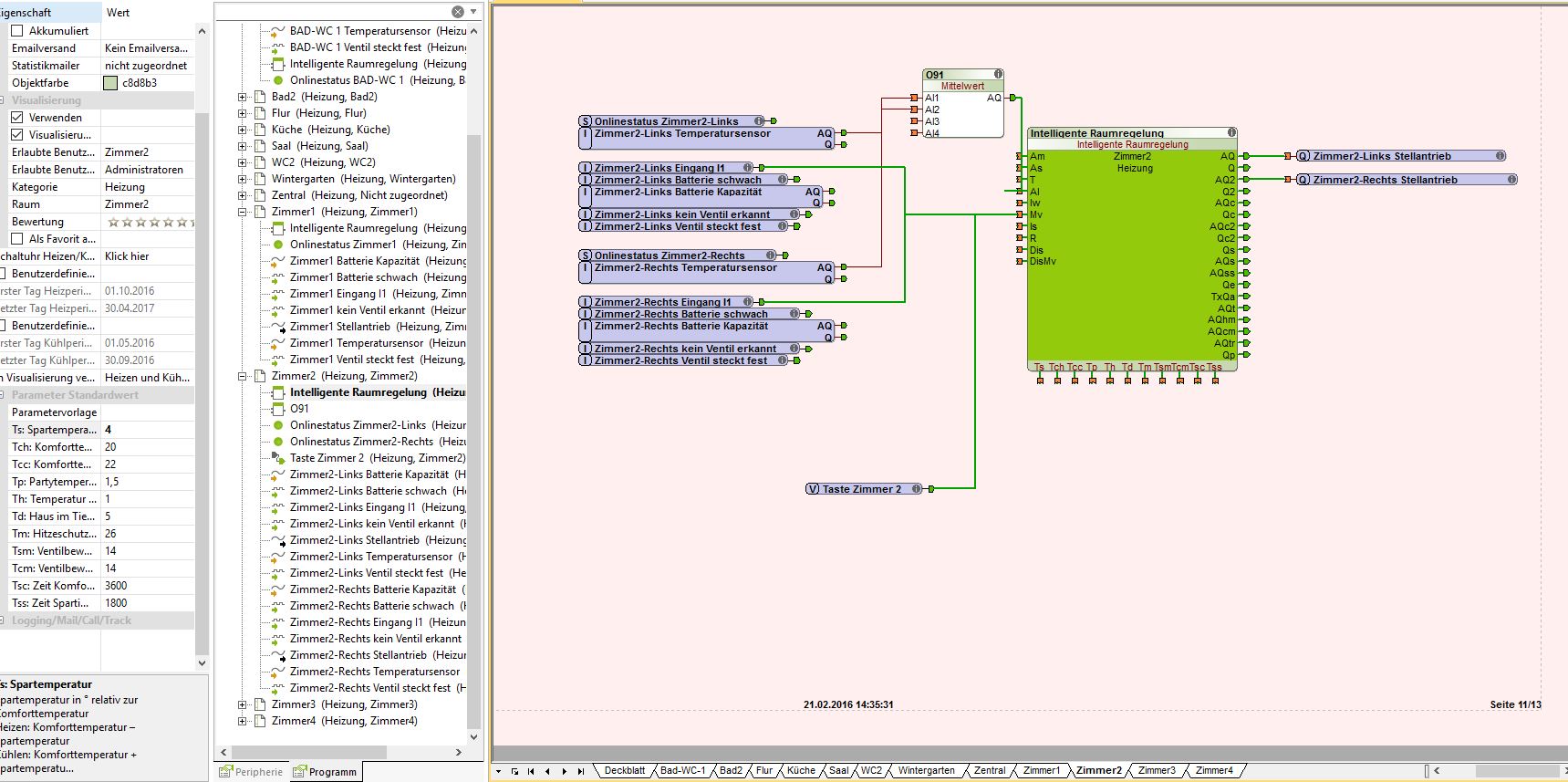Viewport: 1568px width, 782px height.
Task: Expand the Küche tree node
Action: pyautogui.click(x=243, y=130)
